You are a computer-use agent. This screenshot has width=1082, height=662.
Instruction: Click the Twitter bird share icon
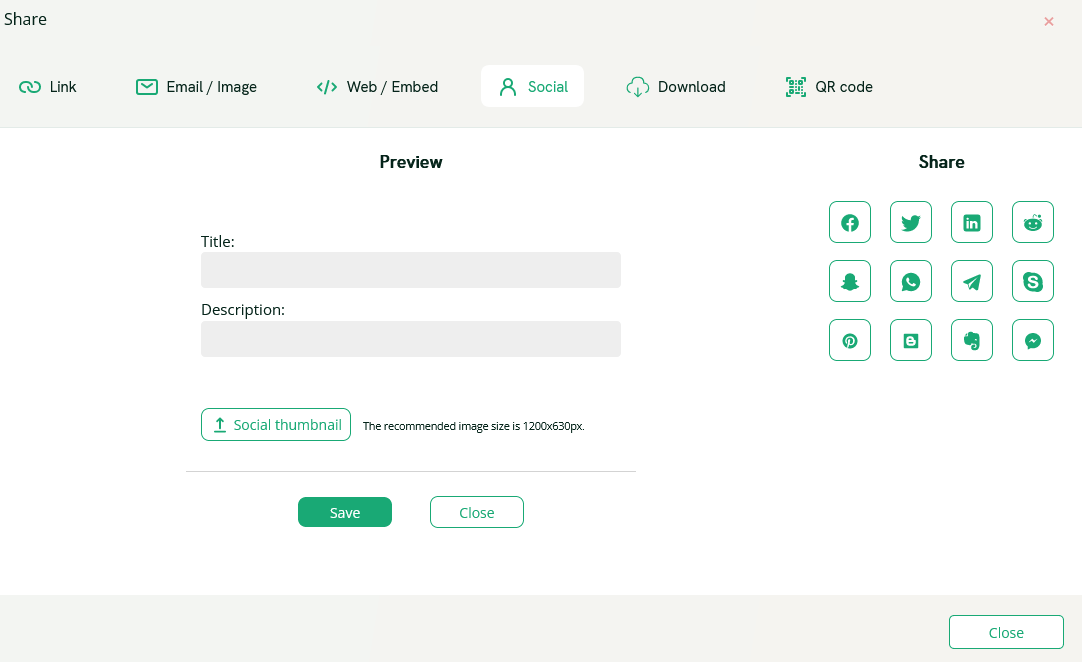click(911, 222)
